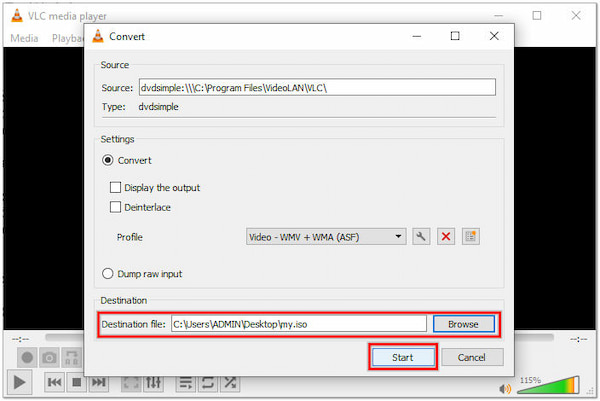Expand the Profile dropdown list
The width and height of the screenshot is (600, 401).
tap(399, 237)
